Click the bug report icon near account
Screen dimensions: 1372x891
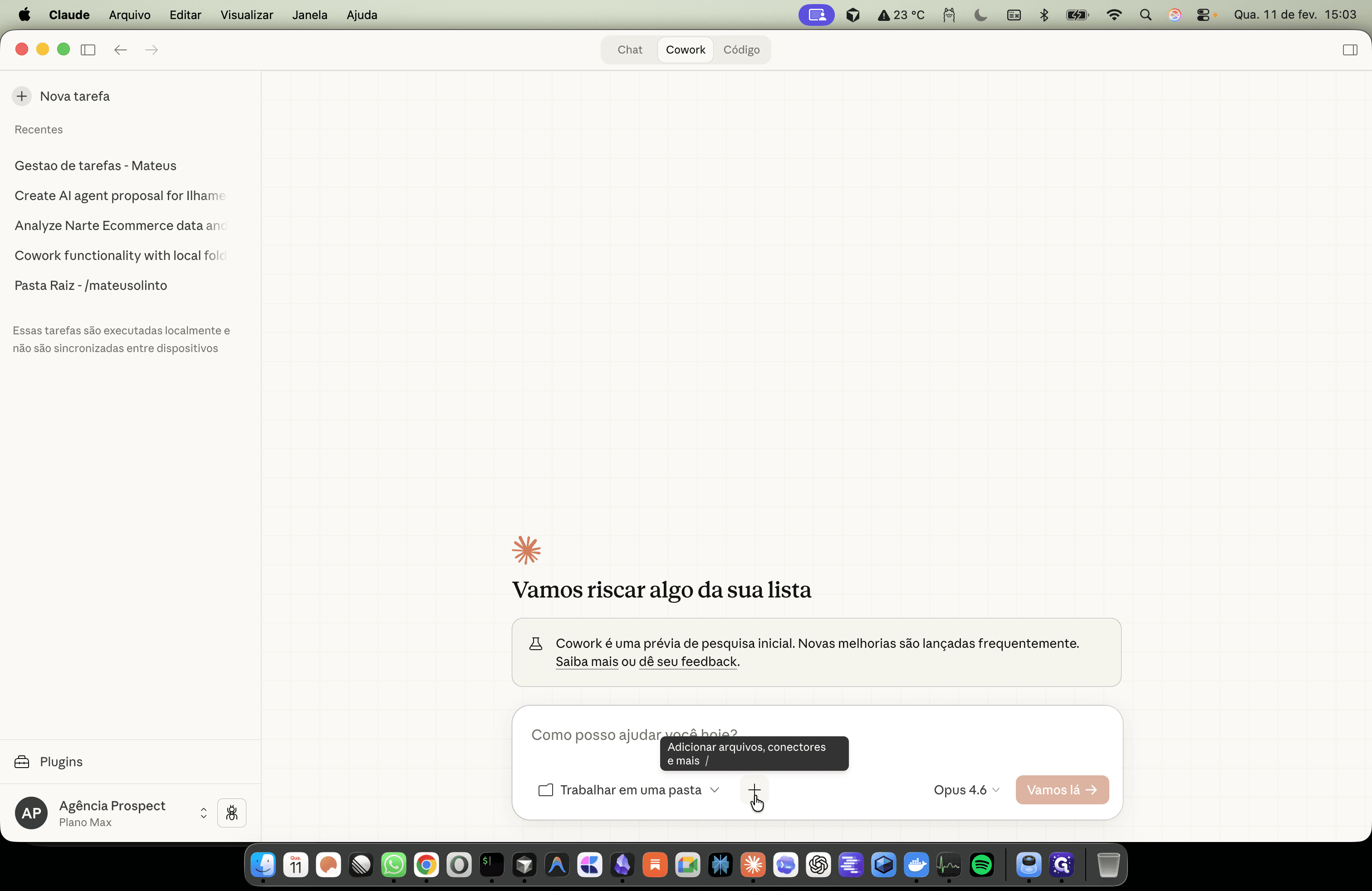click(232, 813)
